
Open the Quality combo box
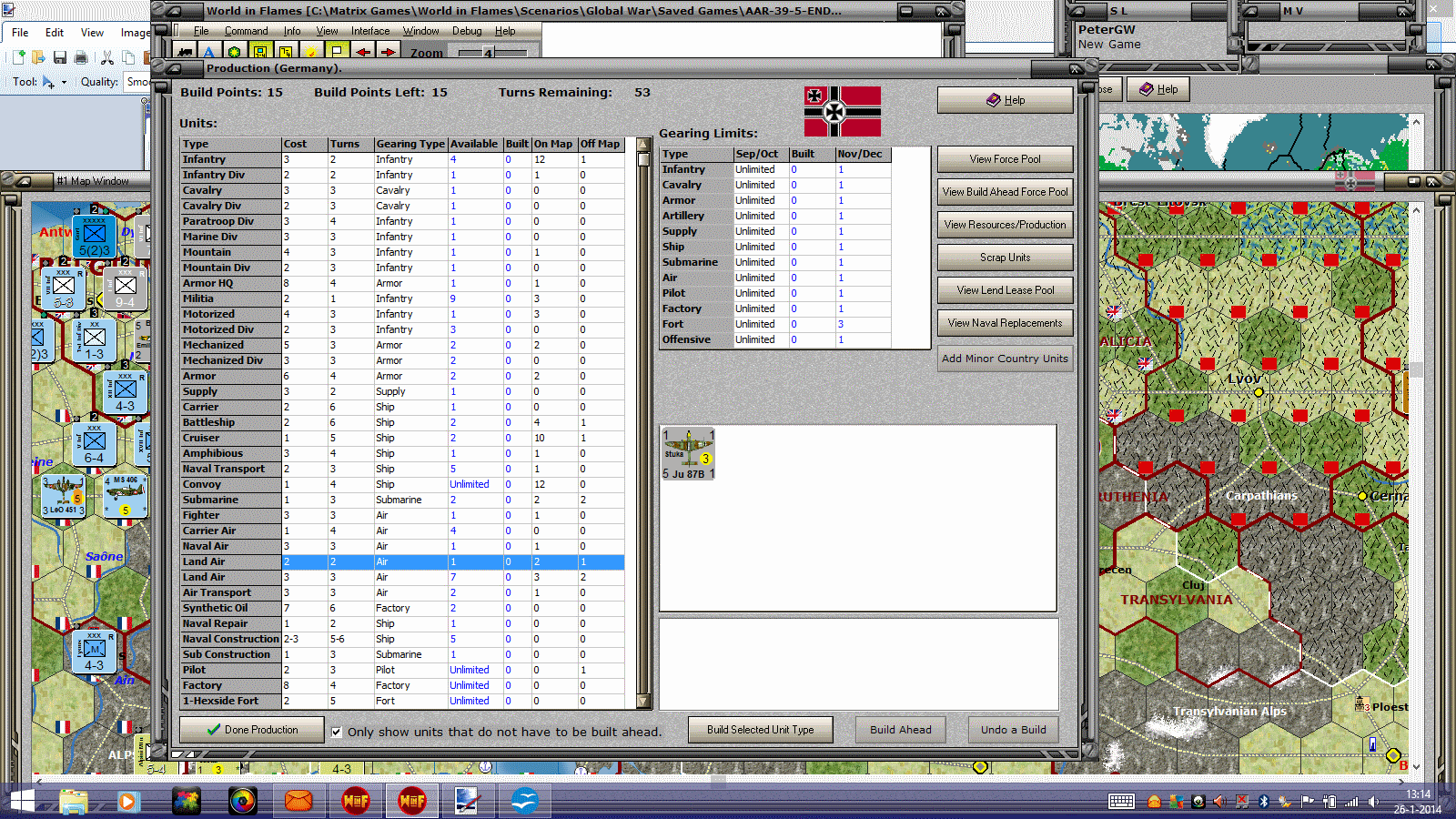(136, 82)
